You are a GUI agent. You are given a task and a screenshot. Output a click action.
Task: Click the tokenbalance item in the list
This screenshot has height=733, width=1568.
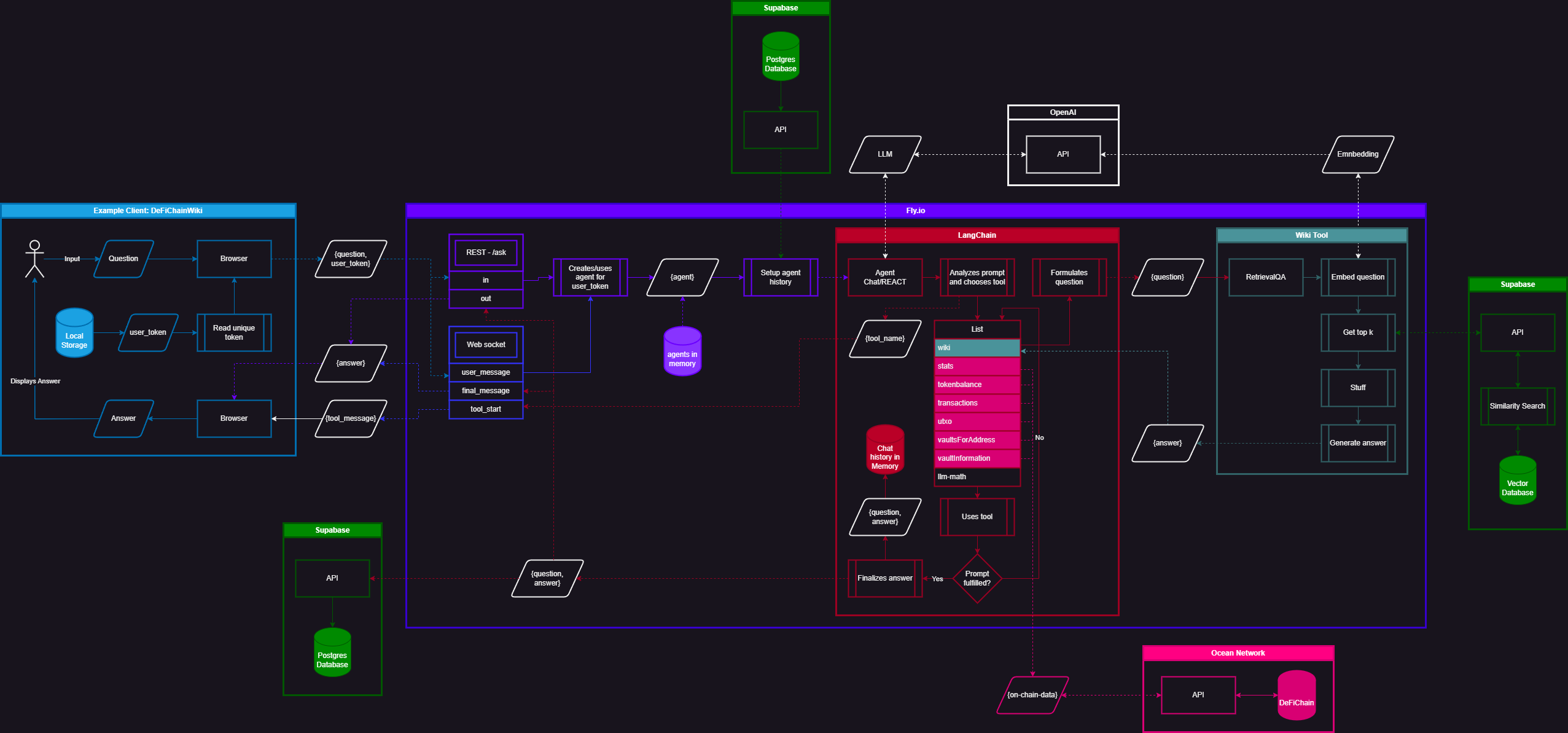click(977, 385)
